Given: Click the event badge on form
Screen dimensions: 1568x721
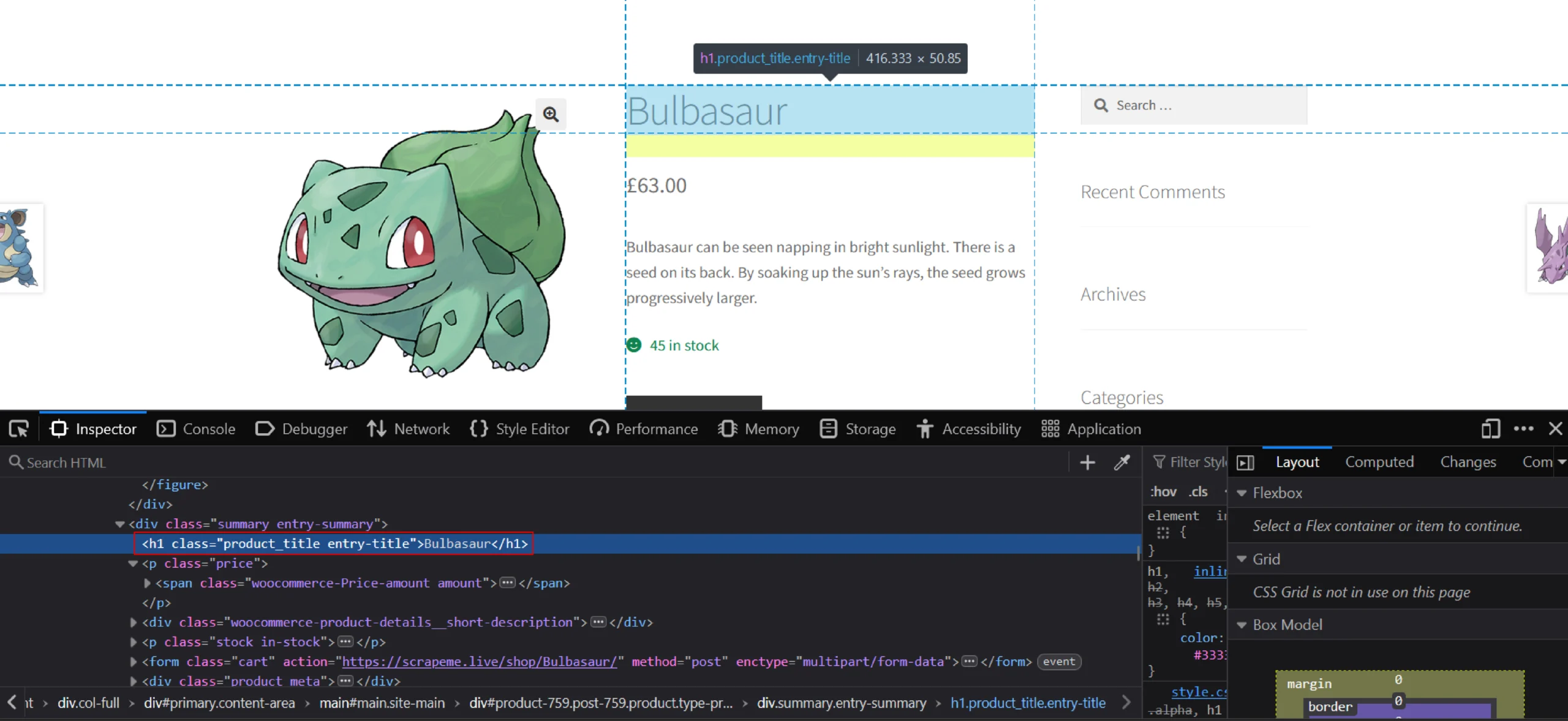Looking at the screenshot, I should pyautogui.click(x=1059, y=662).
